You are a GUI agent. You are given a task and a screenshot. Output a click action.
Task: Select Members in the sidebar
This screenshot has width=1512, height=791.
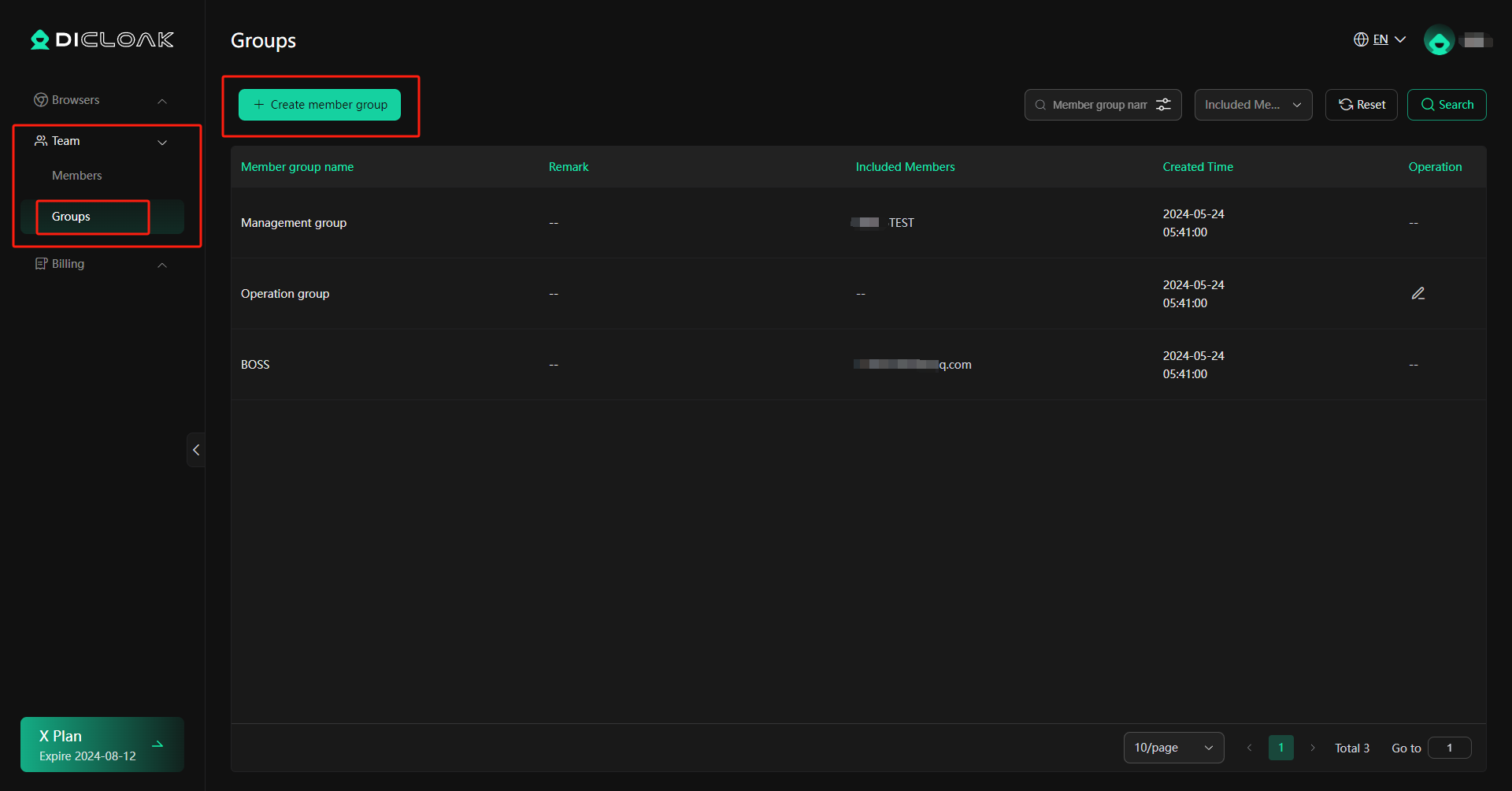pyautogui.click(x=76, y=175)
